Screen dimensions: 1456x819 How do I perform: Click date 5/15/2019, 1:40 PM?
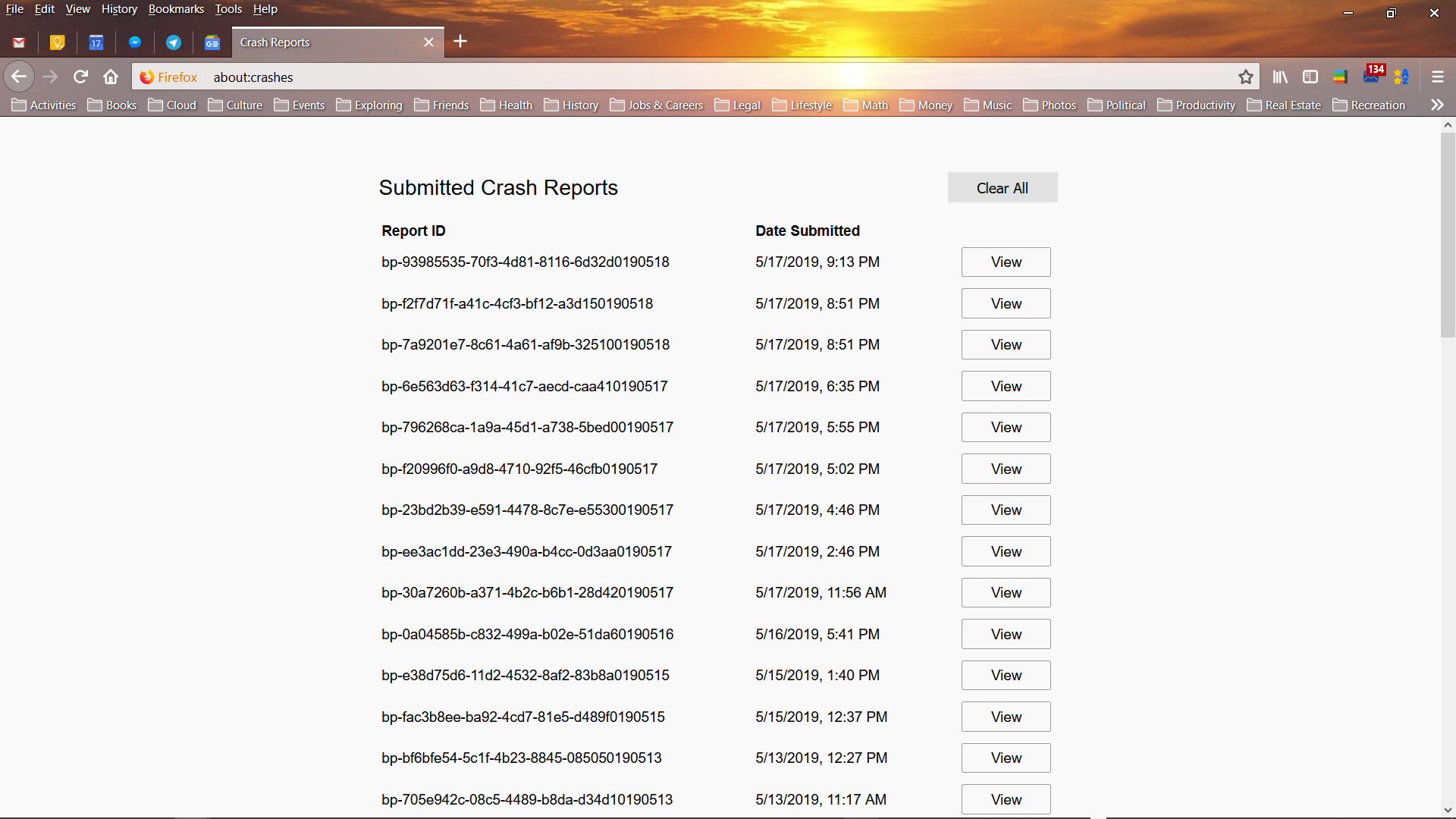click(x=817, y=675)
